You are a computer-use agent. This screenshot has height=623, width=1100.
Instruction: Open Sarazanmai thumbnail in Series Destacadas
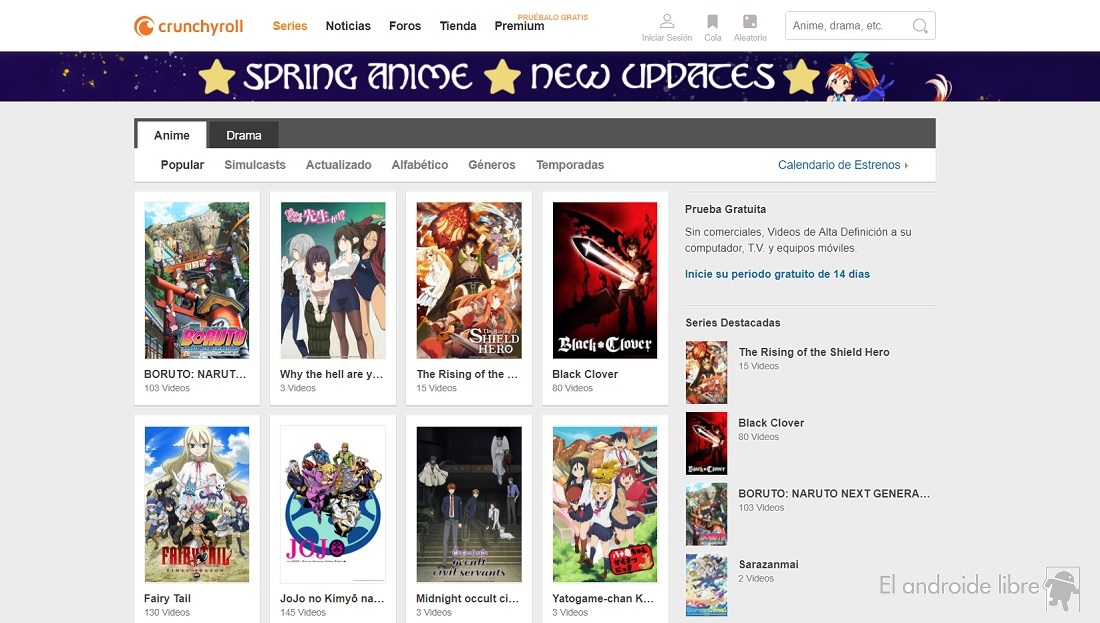[x=706, y=584]
